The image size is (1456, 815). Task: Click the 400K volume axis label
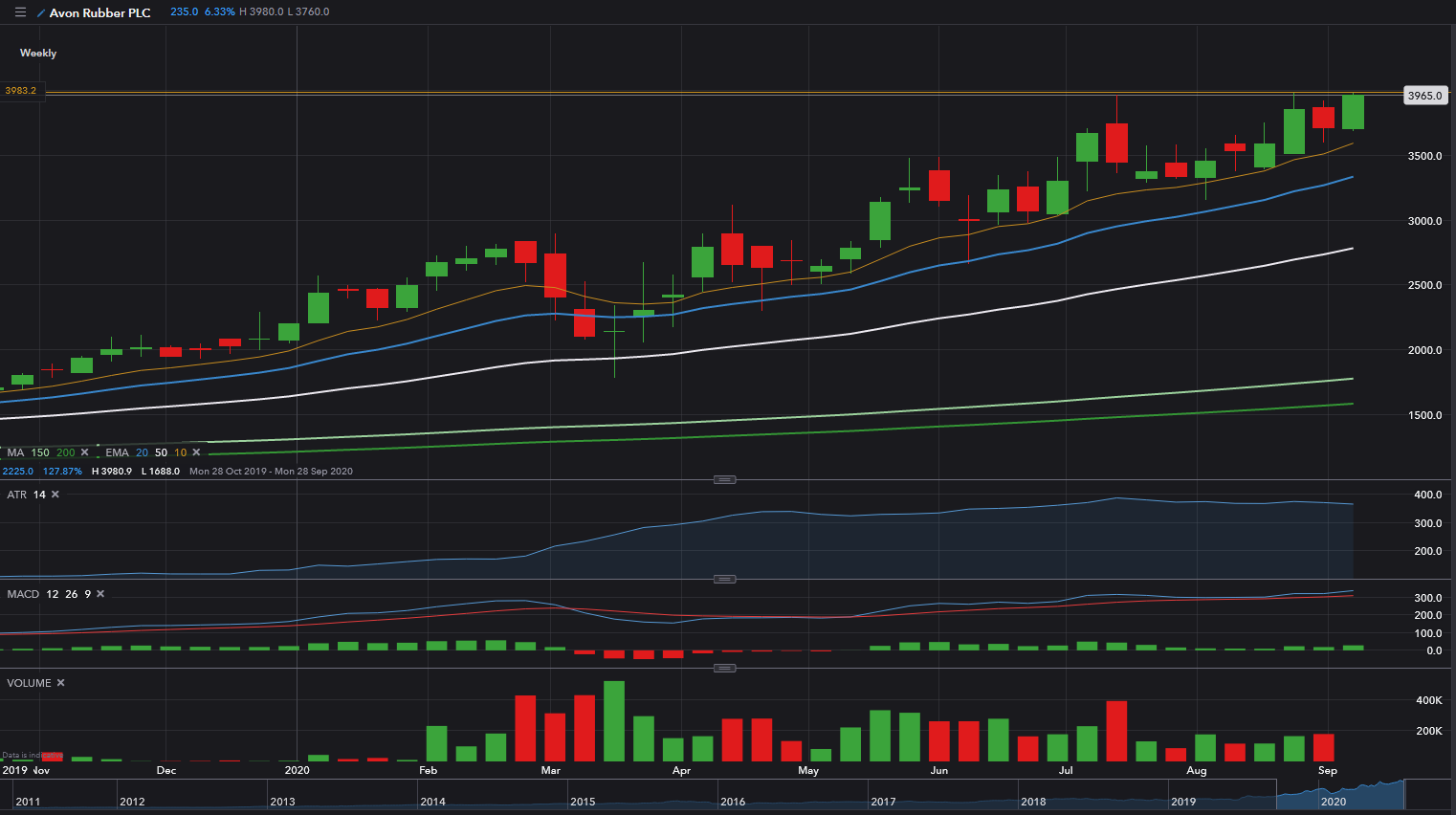pos(1429,700)
